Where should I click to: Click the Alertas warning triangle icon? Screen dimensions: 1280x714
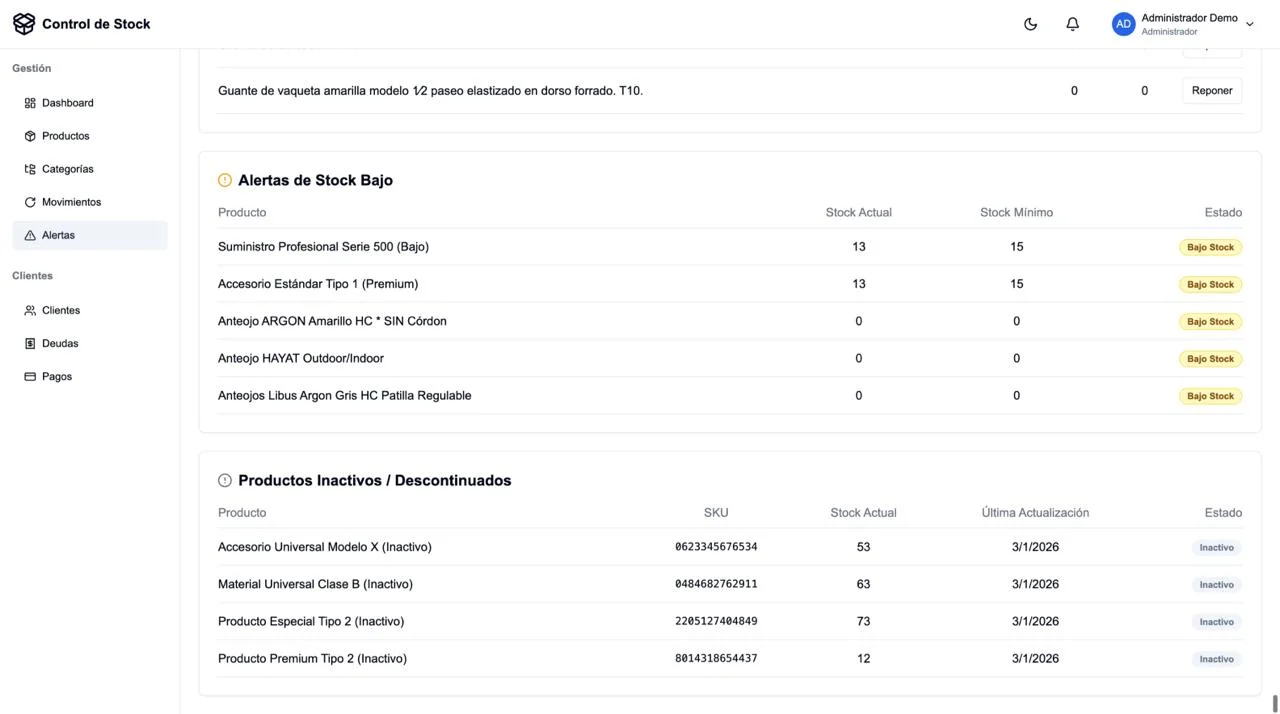pos(30,235)
